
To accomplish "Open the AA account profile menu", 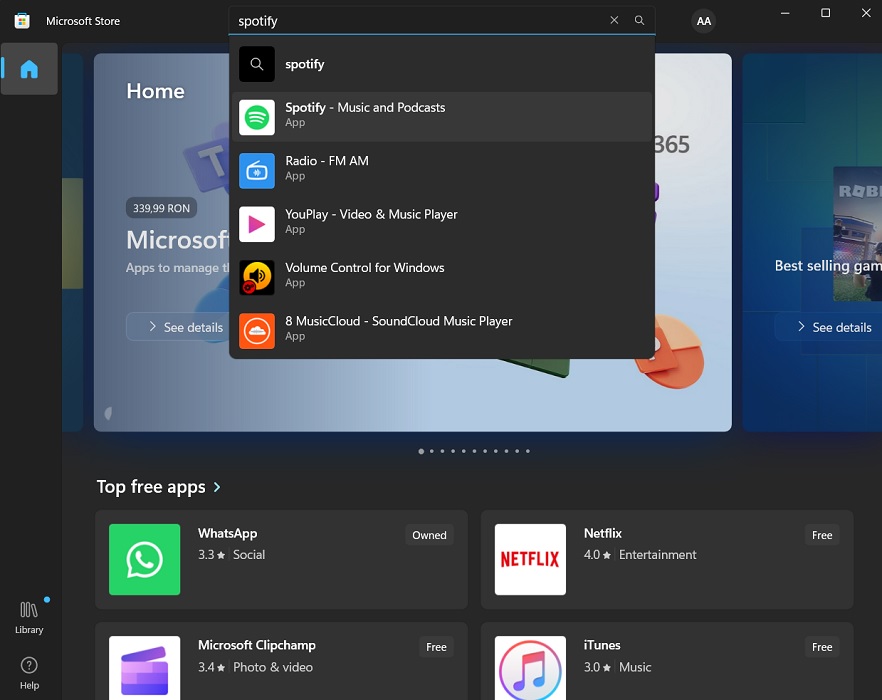I will coord(703,20).
